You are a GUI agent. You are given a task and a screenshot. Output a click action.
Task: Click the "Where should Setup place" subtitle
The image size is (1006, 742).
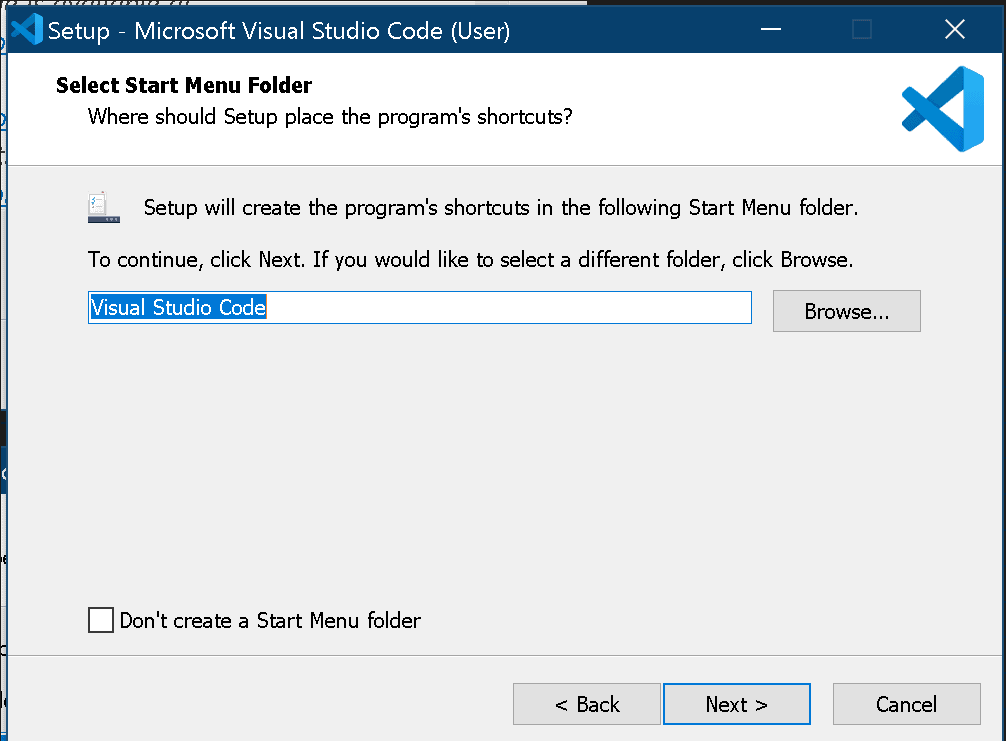point(330,116)
